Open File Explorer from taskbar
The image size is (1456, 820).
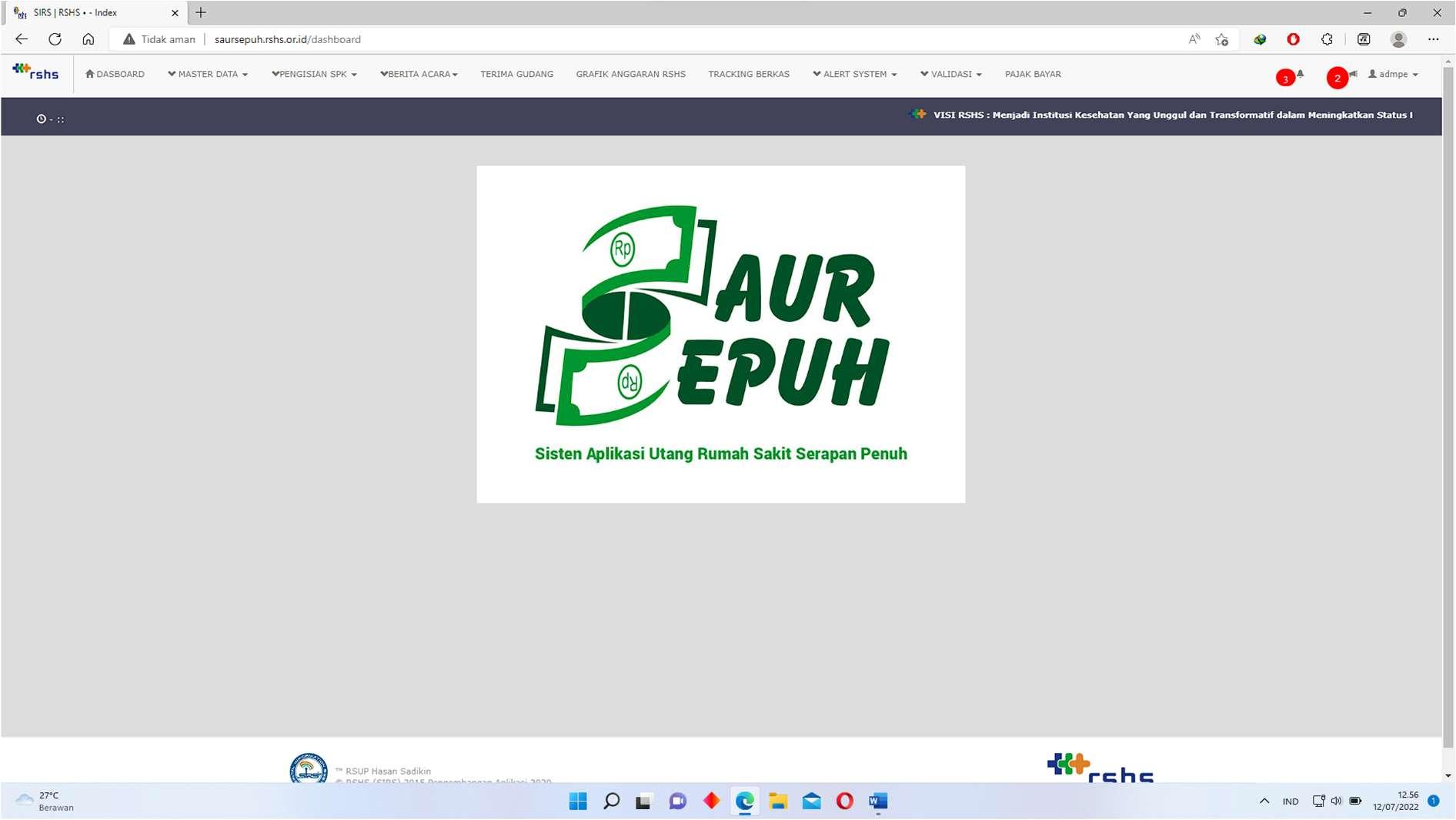(x=778, y=802)
